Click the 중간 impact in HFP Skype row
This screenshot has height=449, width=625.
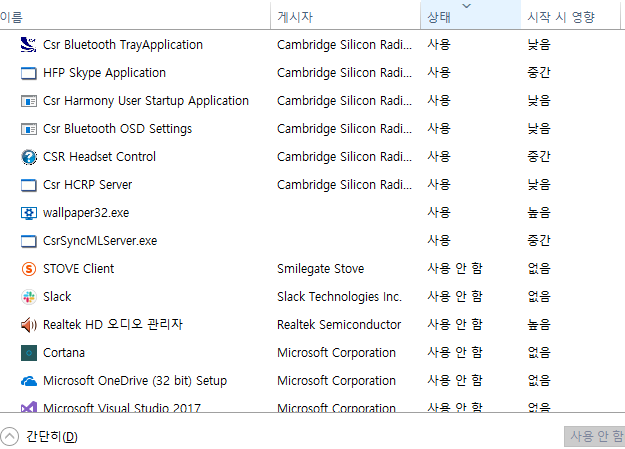click(539, 73)
